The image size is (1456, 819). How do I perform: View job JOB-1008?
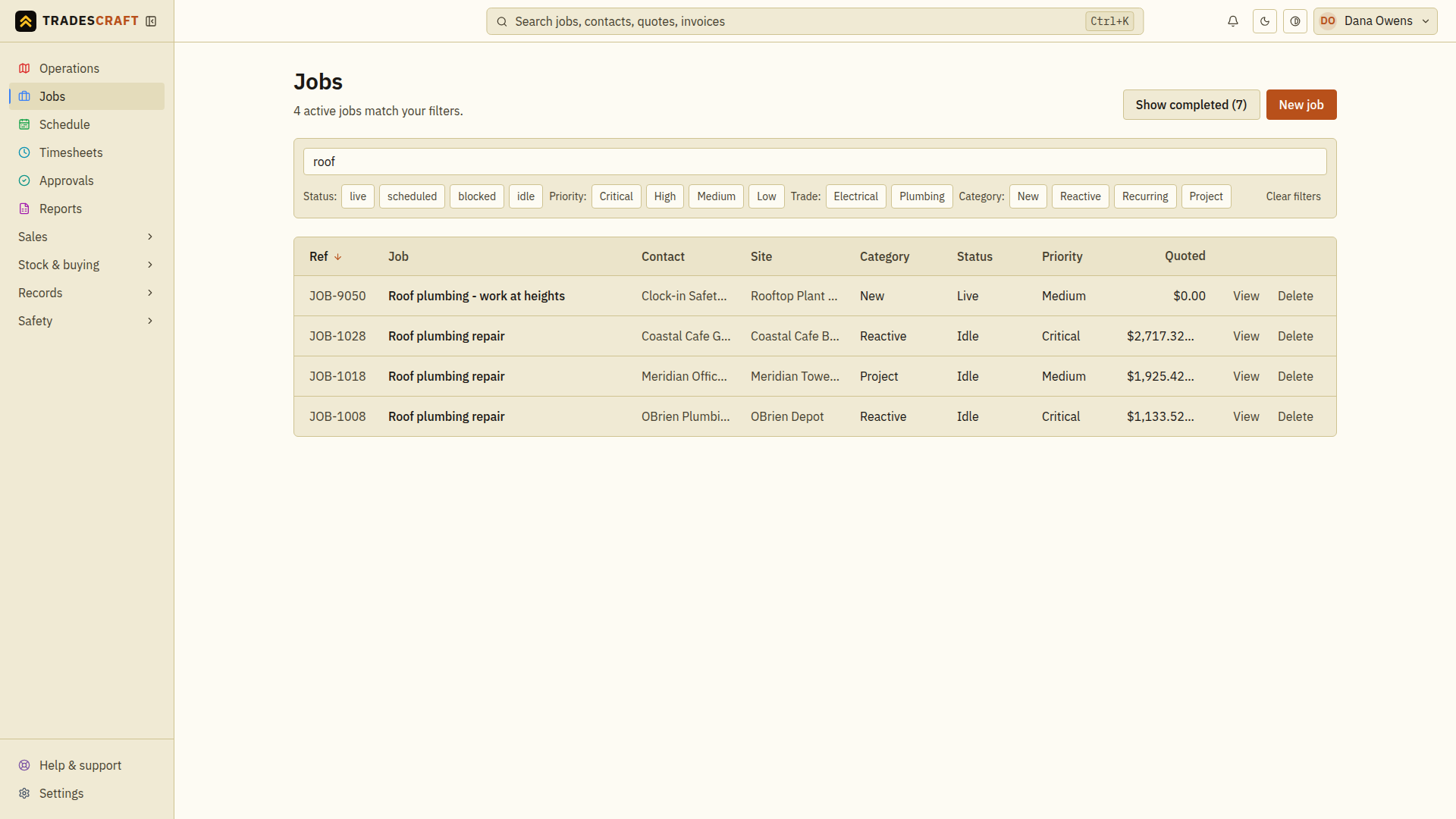coord(1246,416)
